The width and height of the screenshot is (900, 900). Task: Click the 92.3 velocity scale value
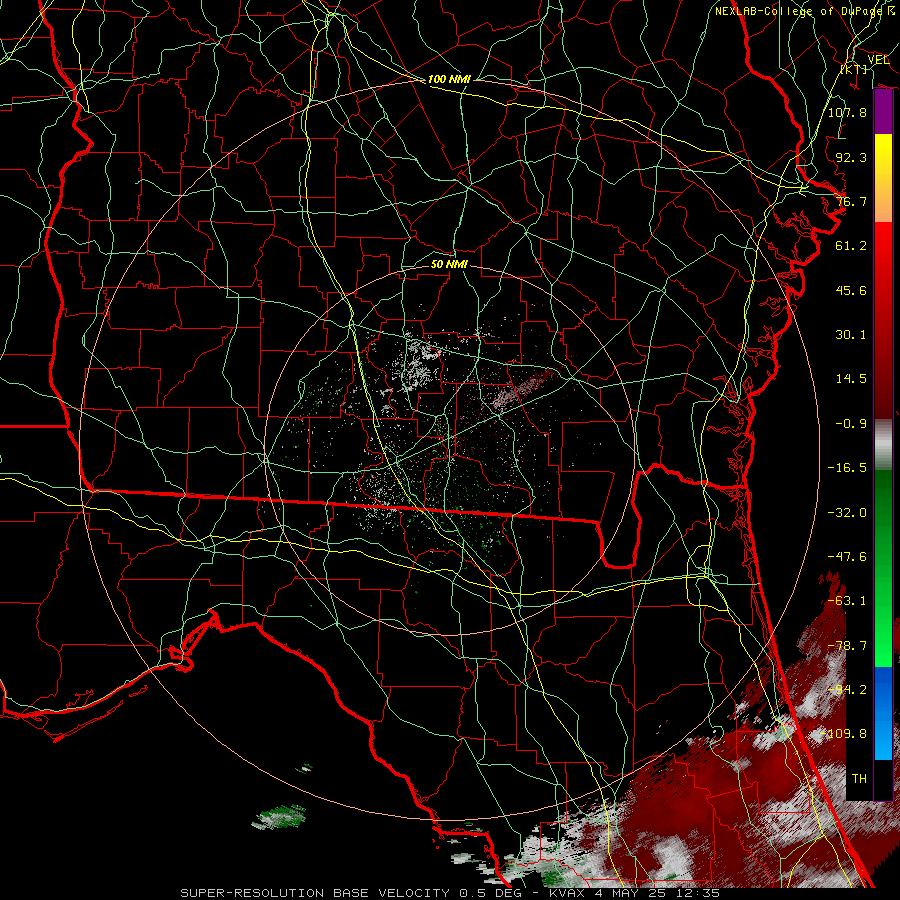(851, 157)
